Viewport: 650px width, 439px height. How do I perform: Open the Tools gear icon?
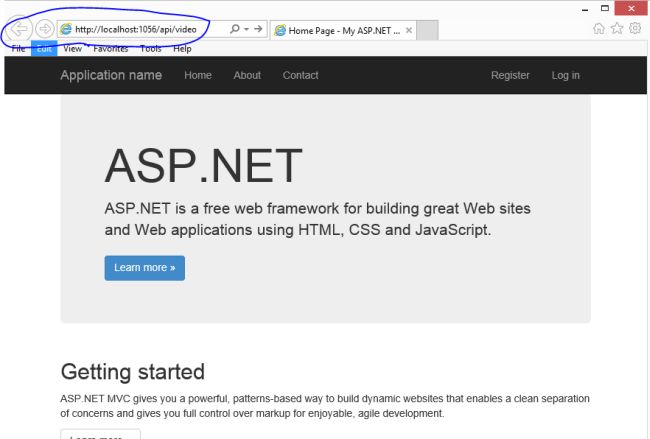[635, 28]
